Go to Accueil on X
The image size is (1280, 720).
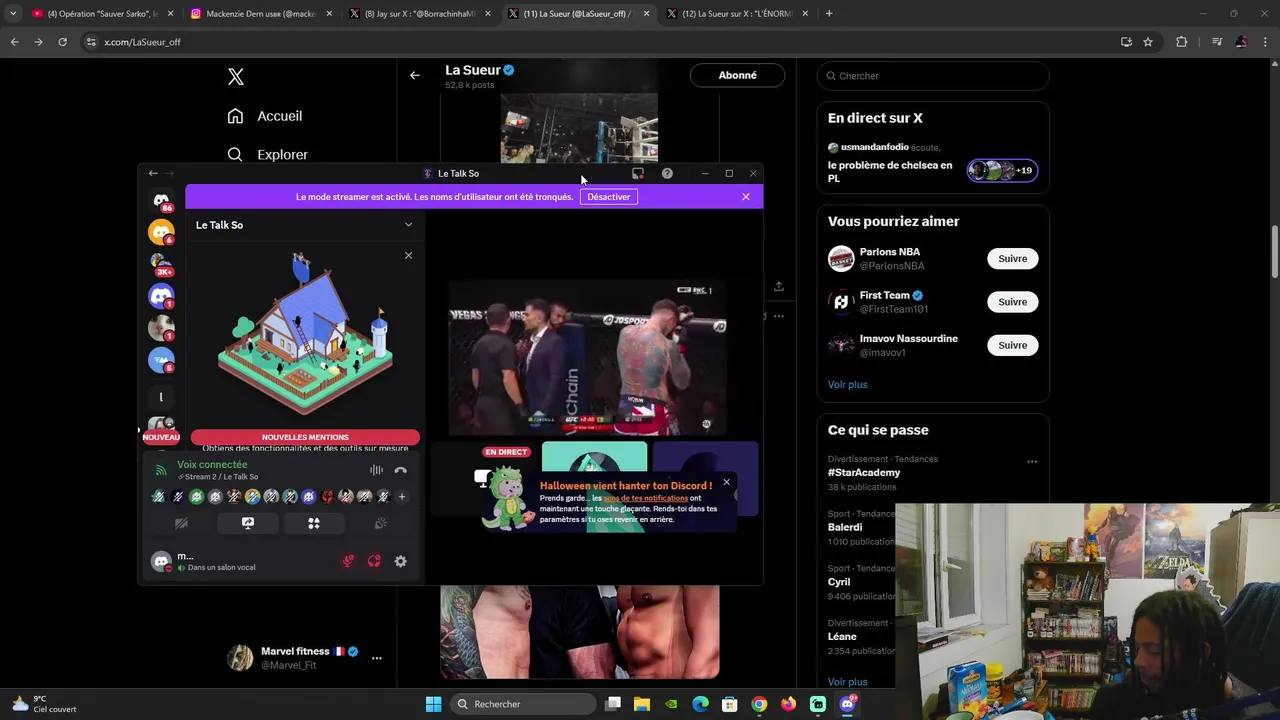click(265, 116)
